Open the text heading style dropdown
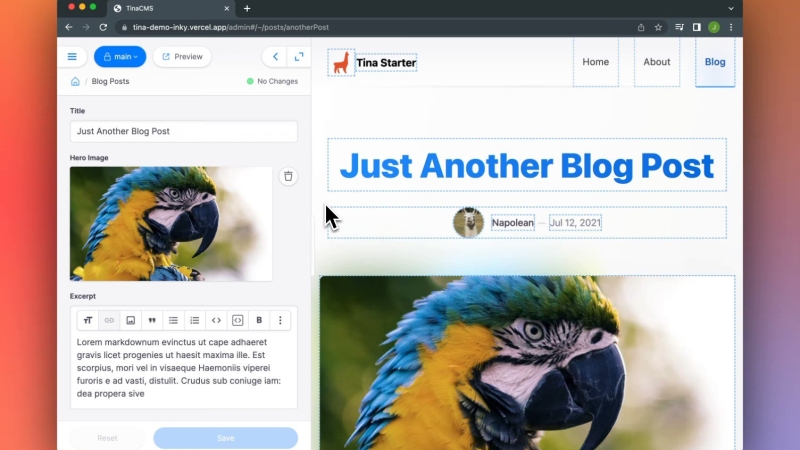800x450 pixels. (88, 320)
